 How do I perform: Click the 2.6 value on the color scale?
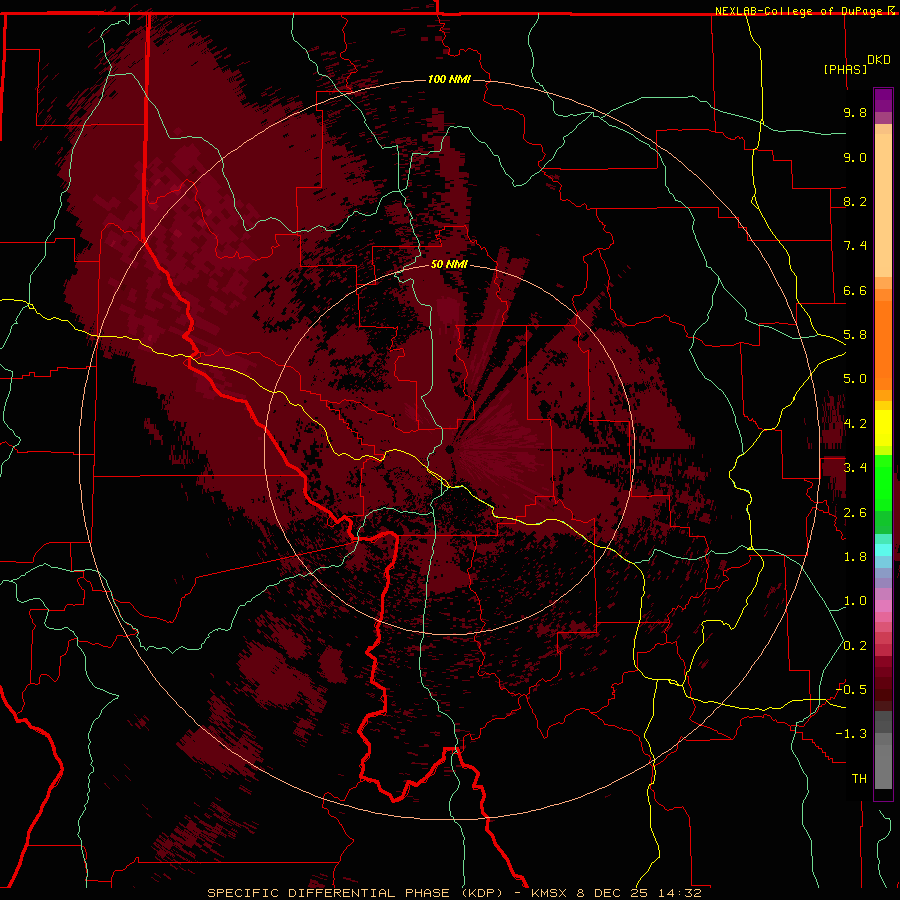coord(855,513)
